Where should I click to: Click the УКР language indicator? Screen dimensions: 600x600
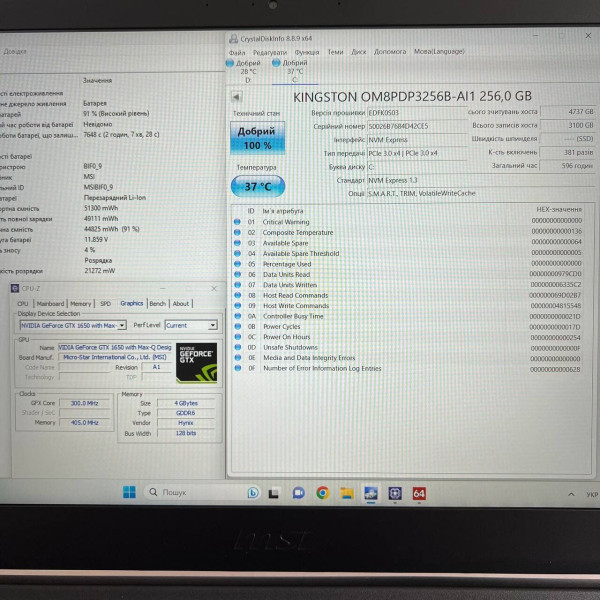pos(592,494)
